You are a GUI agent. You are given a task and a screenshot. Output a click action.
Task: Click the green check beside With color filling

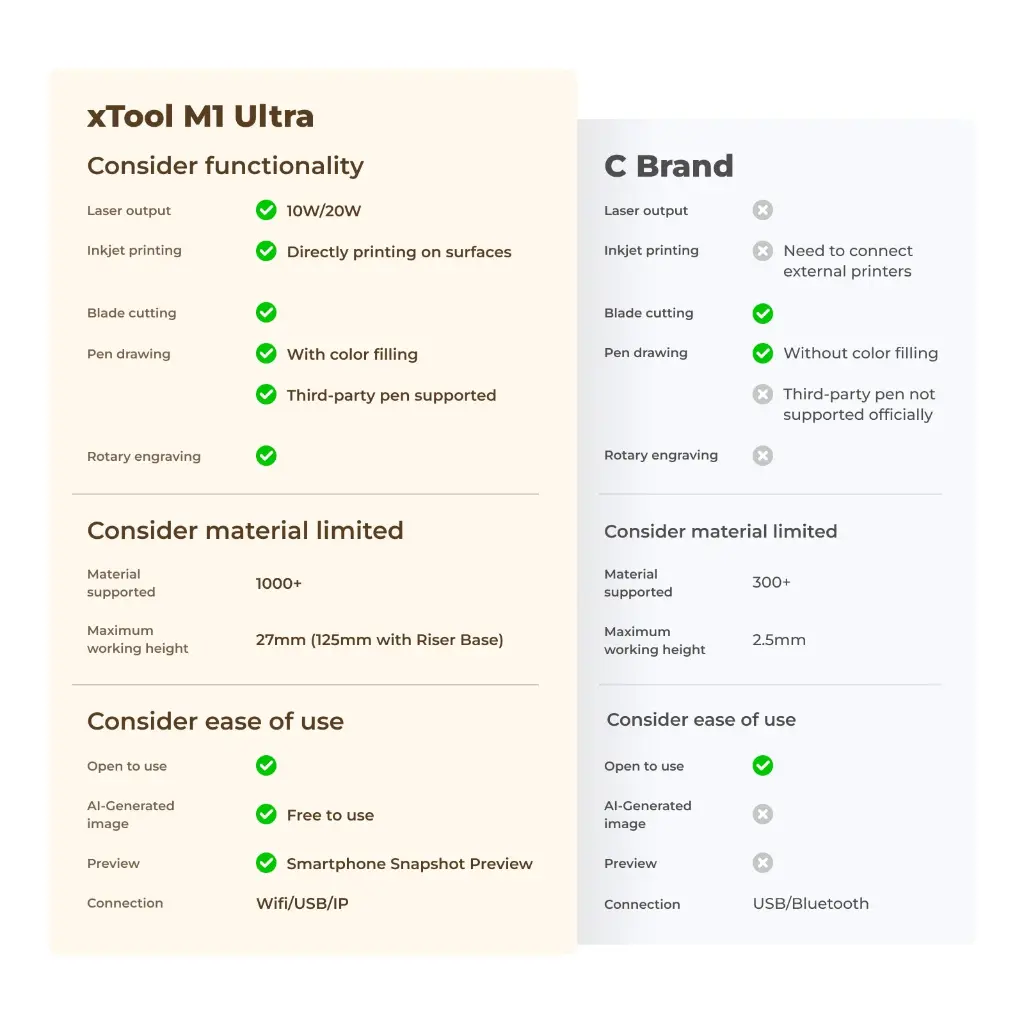[266, 353]
